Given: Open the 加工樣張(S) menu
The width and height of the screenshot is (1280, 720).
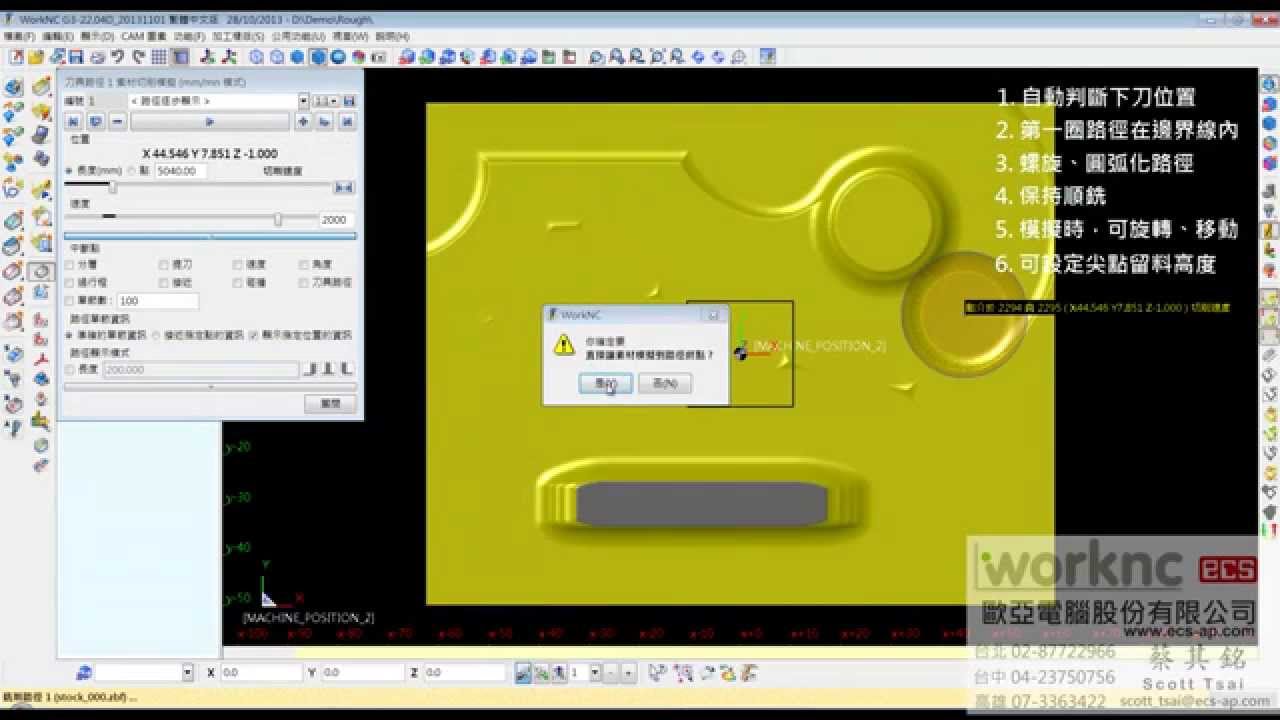Looking at the screenshot, I should click(238, 37).
